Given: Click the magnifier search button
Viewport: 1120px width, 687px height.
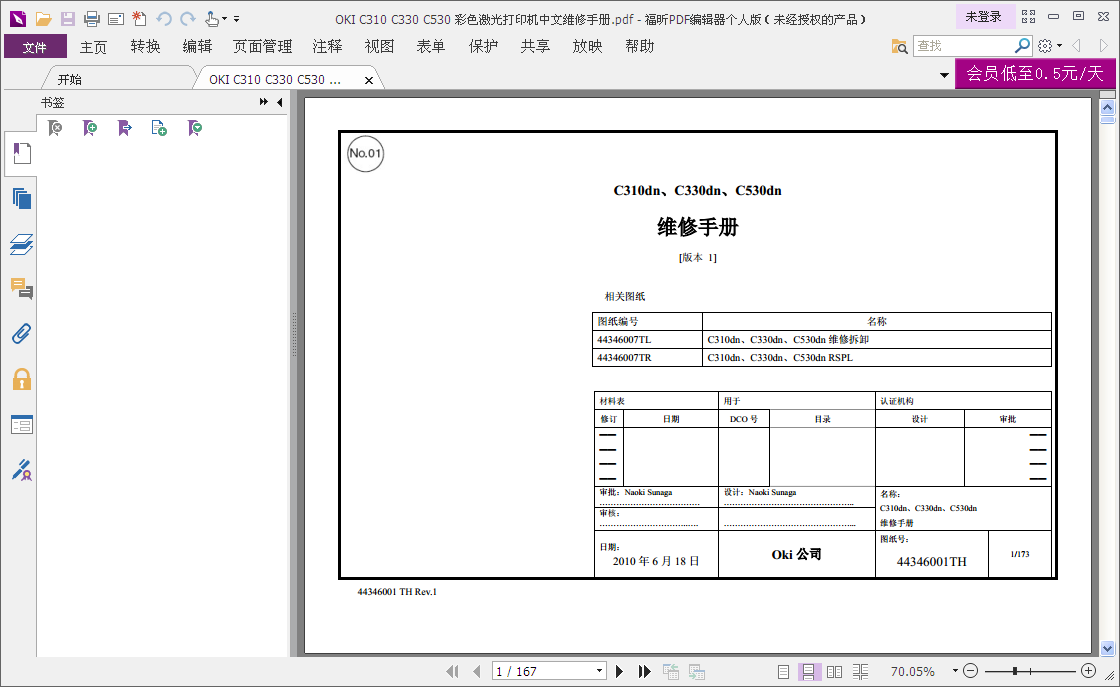Looking at the screenshot, I should pyautogui.click(x=1023, y=46).
